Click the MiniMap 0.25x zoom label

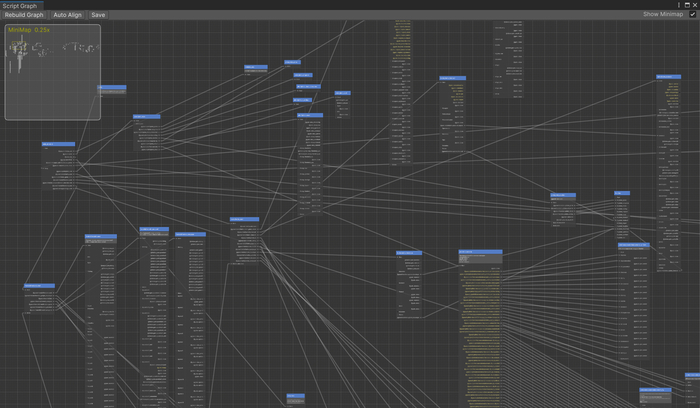click(29, 30)
